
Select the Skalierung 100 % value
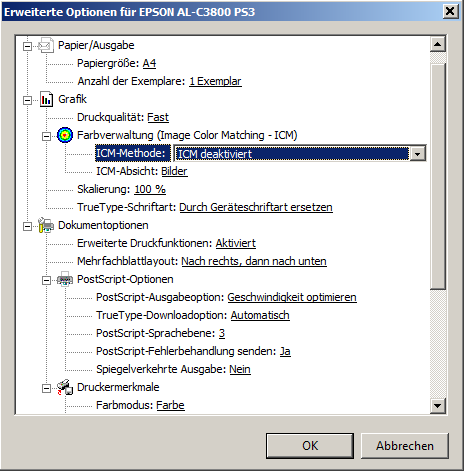150,189
